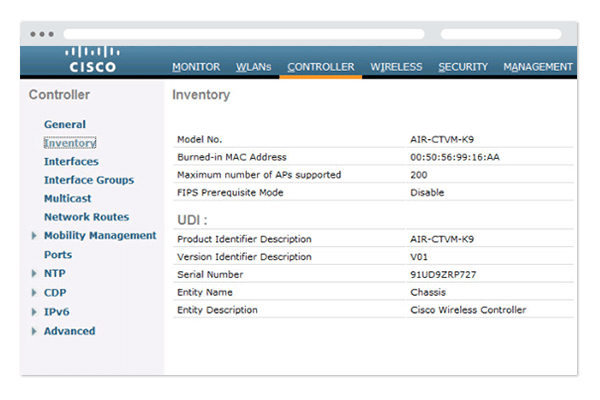The image size is (600, 400).
Task: Click the Cisco logo
Action: click(x=92, y=60)
